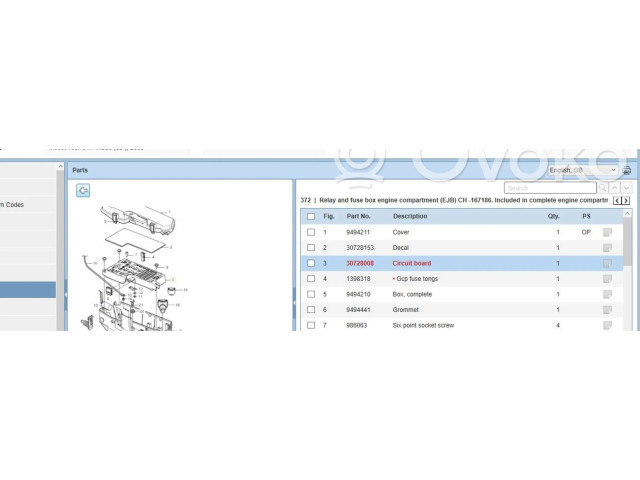
Task: Click the Part No. column header
Action: [x=359, y=216]
